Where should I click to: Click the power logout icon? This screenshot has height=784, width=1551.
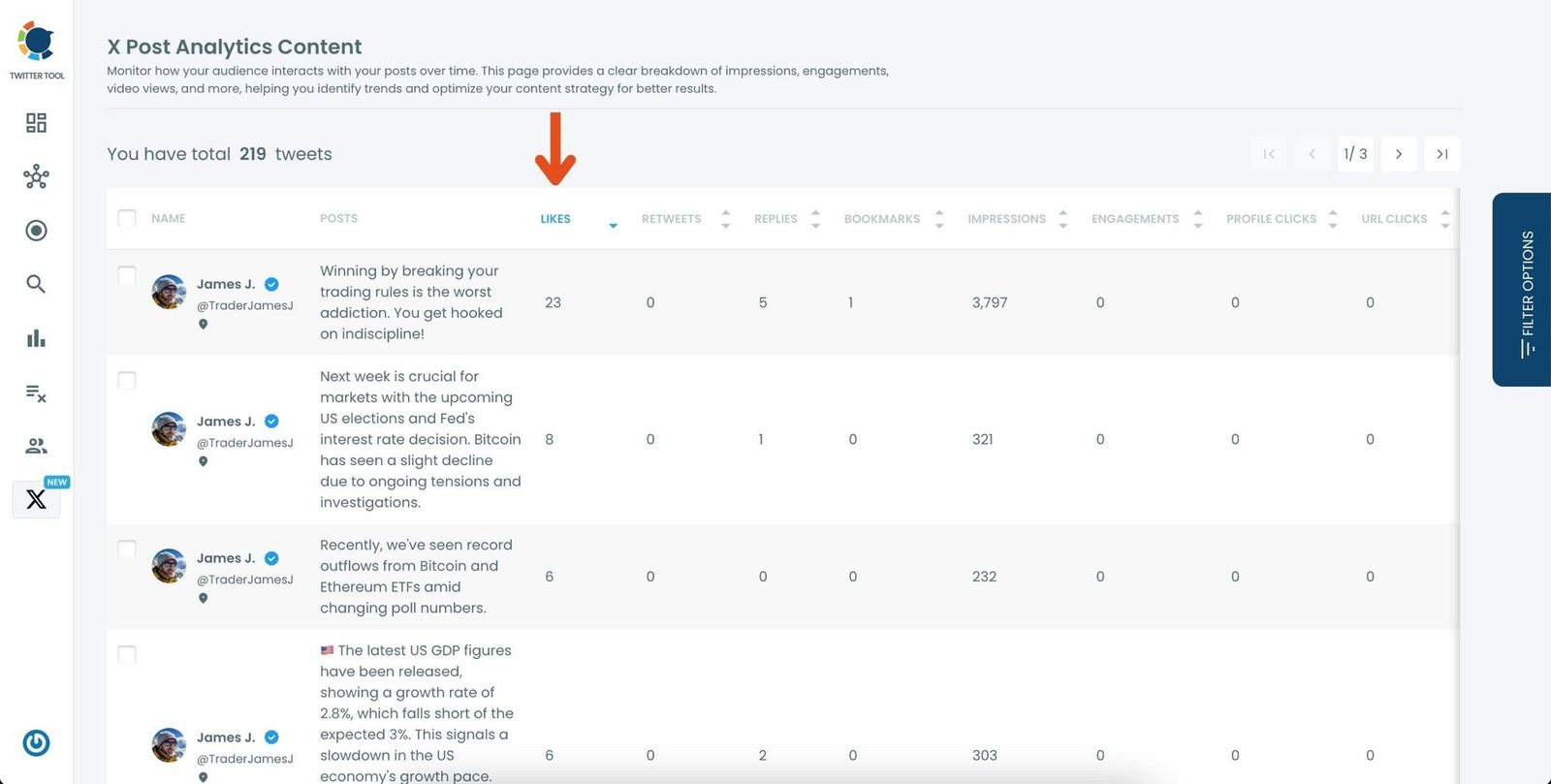[36, 743]
